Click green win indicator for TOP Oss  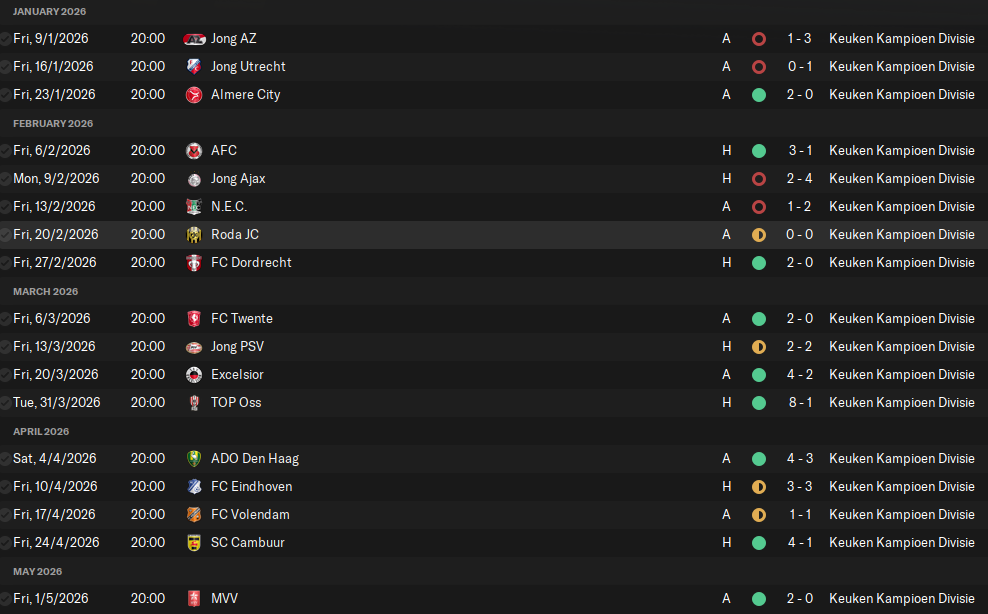(x=759, y=403)
